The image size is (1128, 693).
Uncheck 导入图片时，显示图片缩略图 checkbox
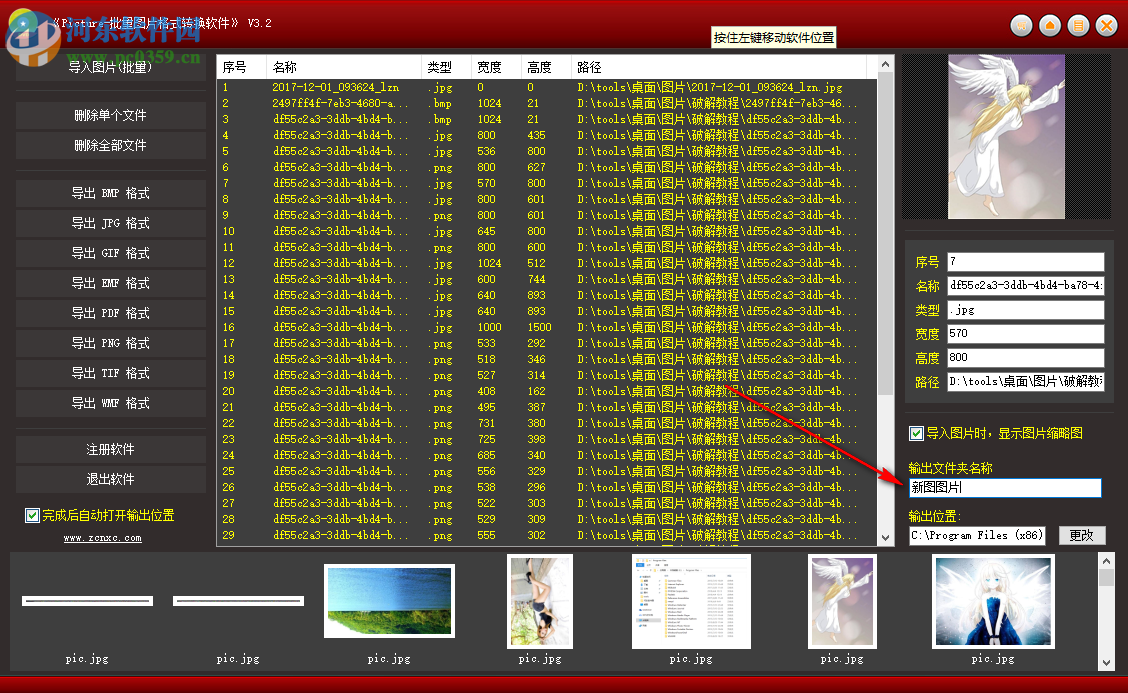coord(916,433)
